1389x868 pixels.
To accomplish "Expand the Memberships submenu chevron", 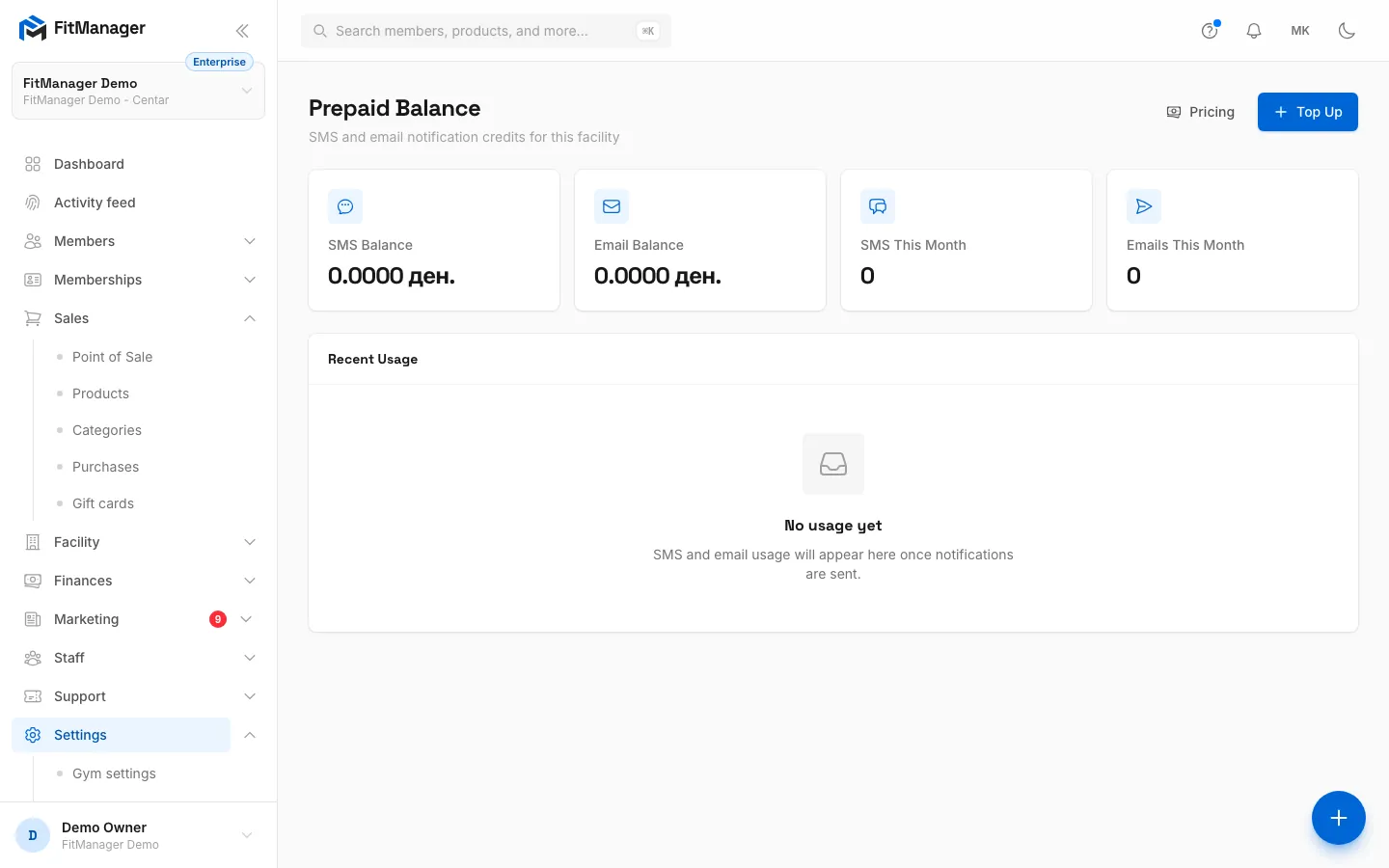I will click(x=250, y=280).
